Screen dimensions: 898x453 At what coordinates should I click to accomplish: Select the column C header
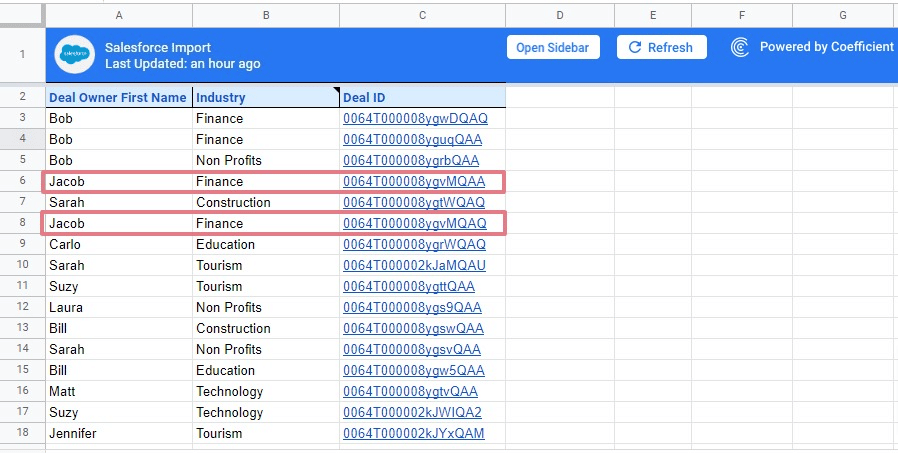[x=422, y=15]
